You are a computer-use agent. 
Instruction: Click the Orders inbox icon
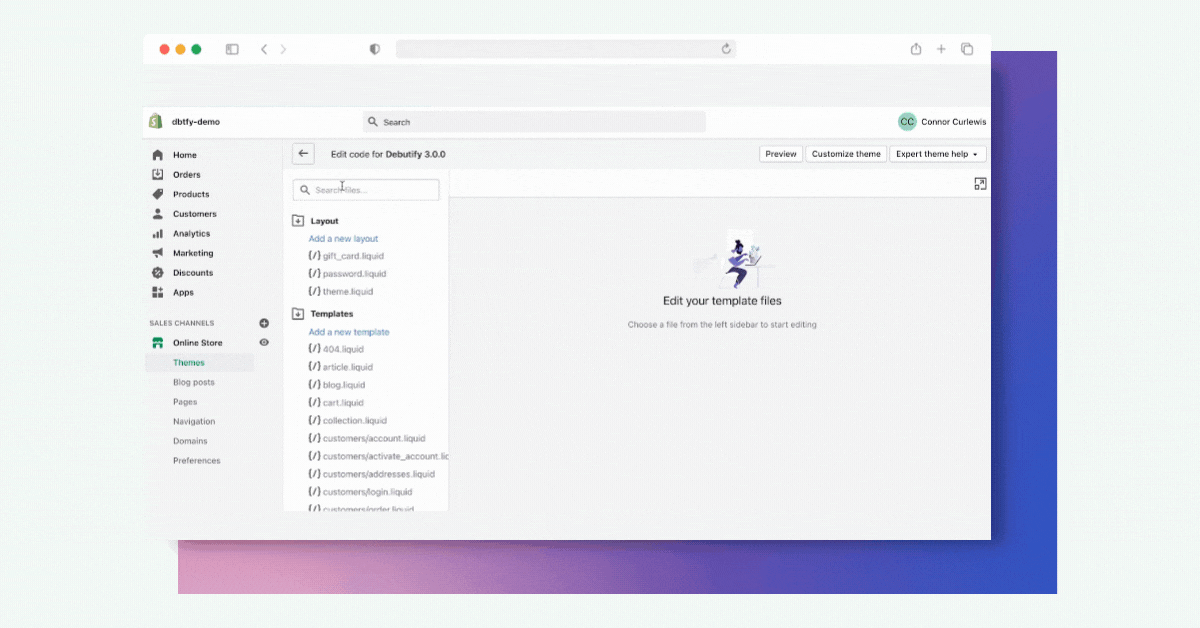(x=158, y=174)
